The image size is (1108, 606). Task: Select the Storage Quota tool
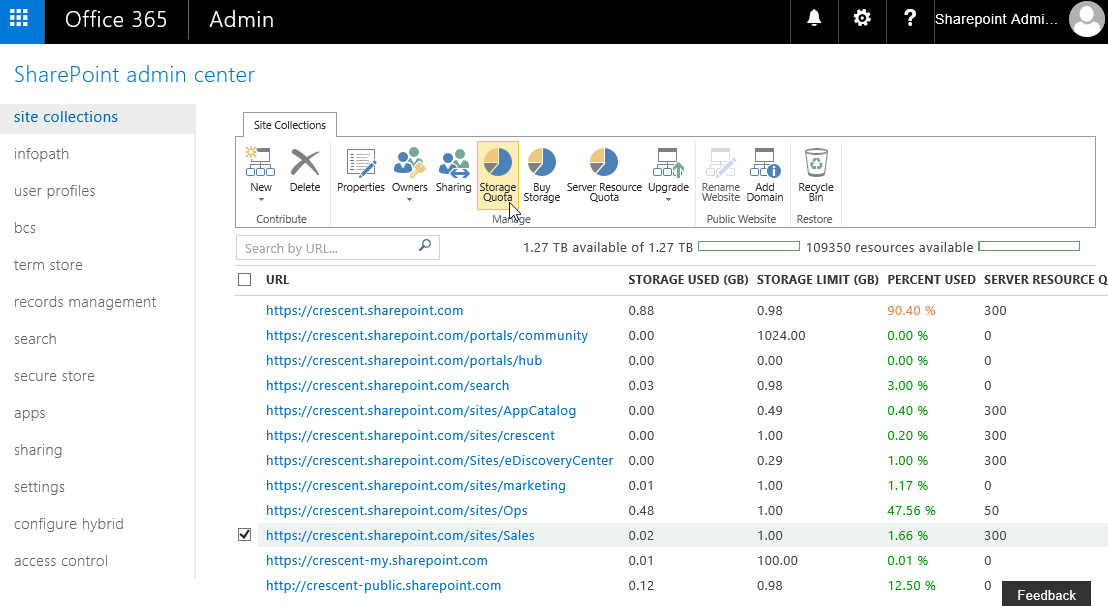497,175
